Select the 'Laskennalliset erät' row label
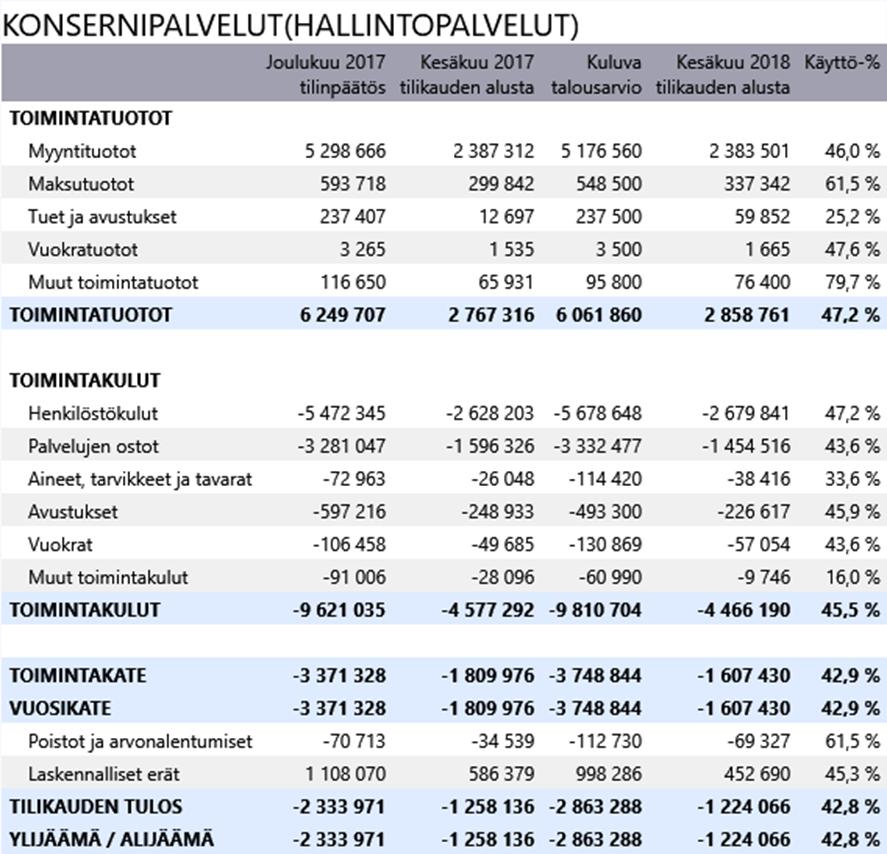887x854 pixels. [104, 774]
